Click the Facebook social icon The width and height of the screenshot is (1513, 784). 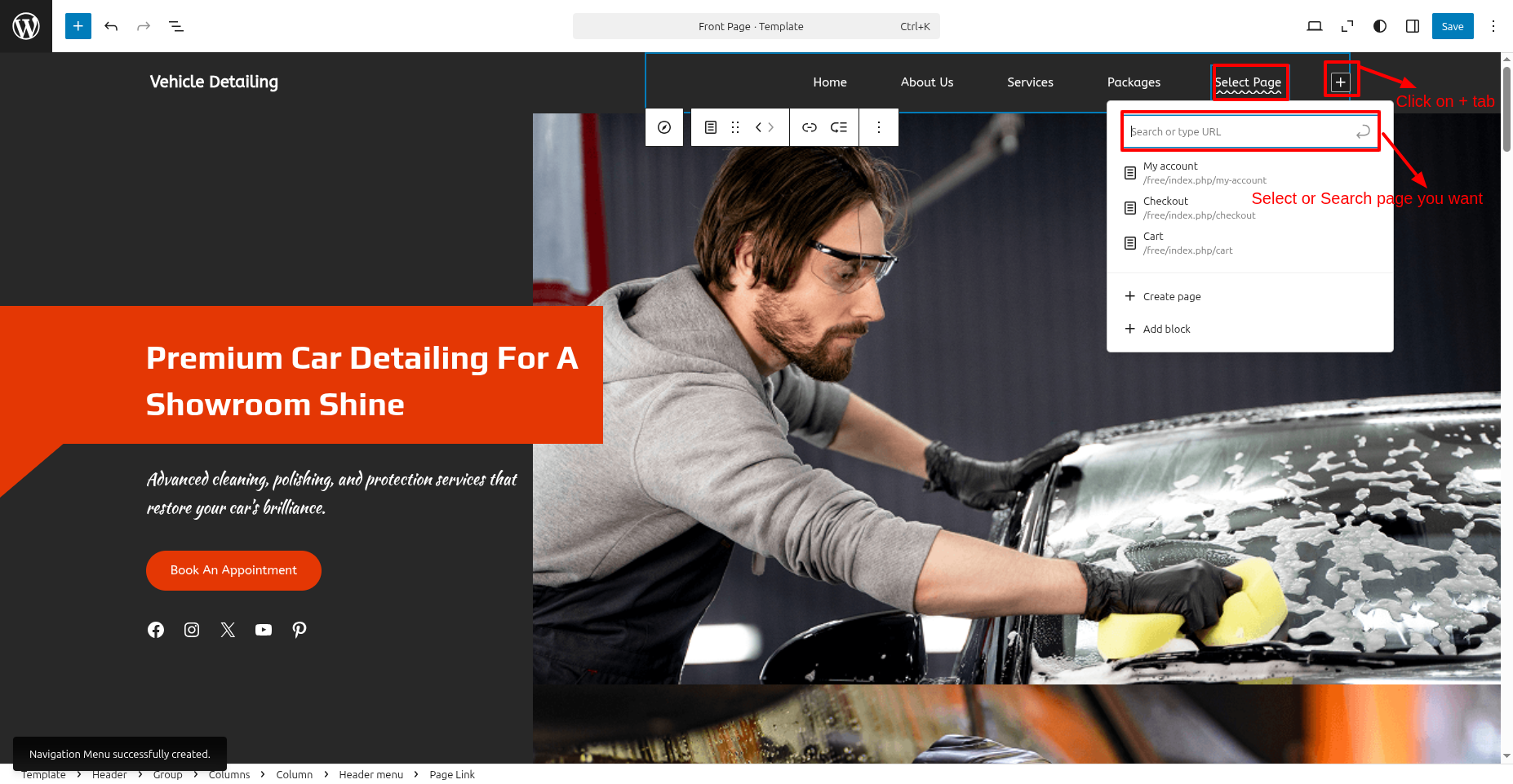pyautogui.click(x=156, y=630)
